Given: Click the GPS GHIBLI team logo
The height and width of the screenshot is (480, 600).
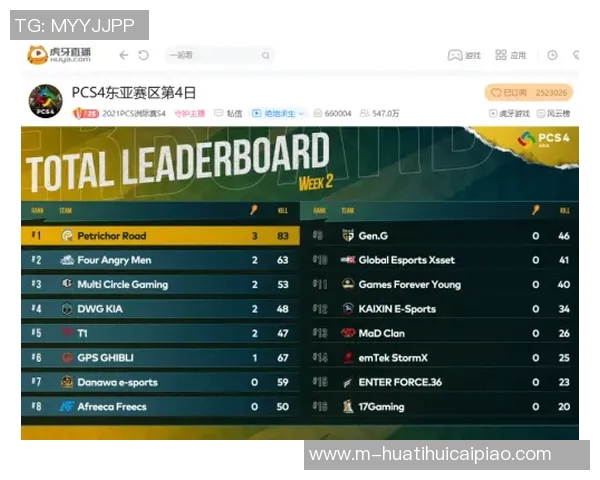Looking at the screenshot, I should (x=67, y=358).
